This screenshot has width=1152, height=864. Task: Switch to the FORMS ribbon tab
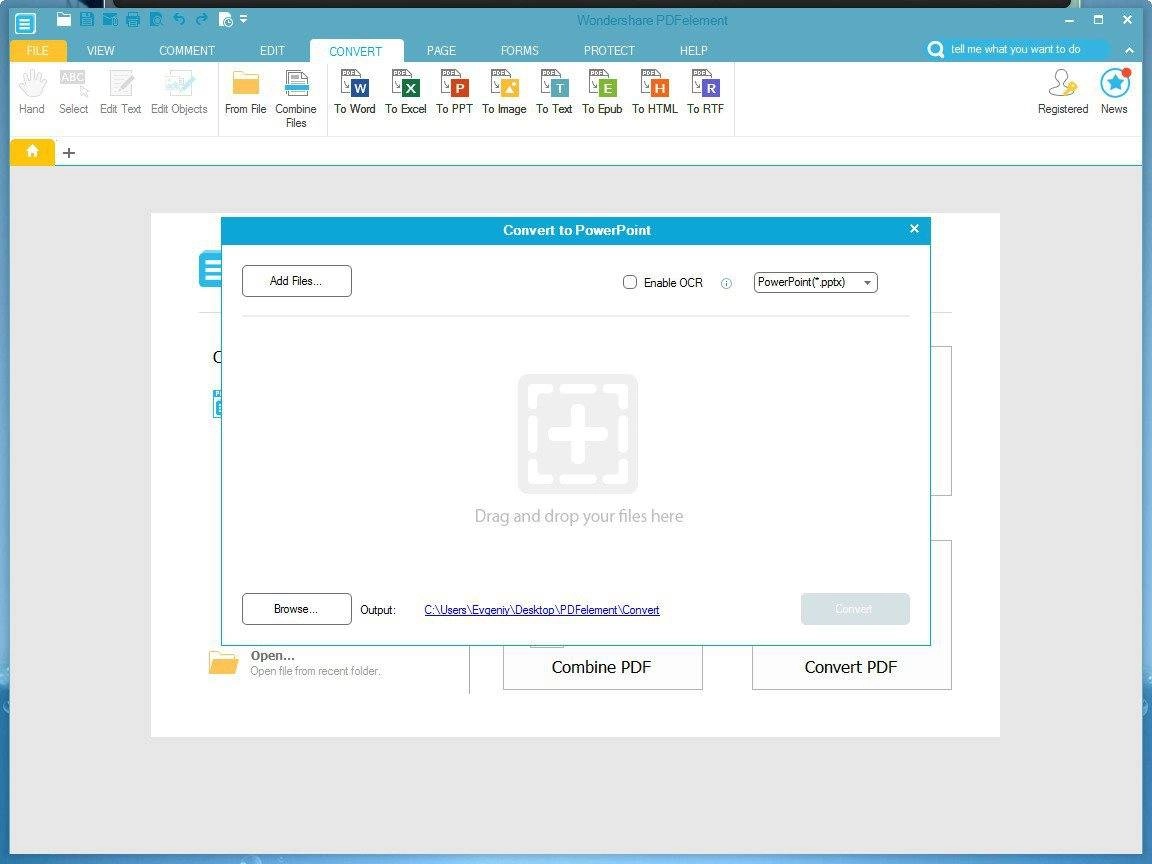519,51
